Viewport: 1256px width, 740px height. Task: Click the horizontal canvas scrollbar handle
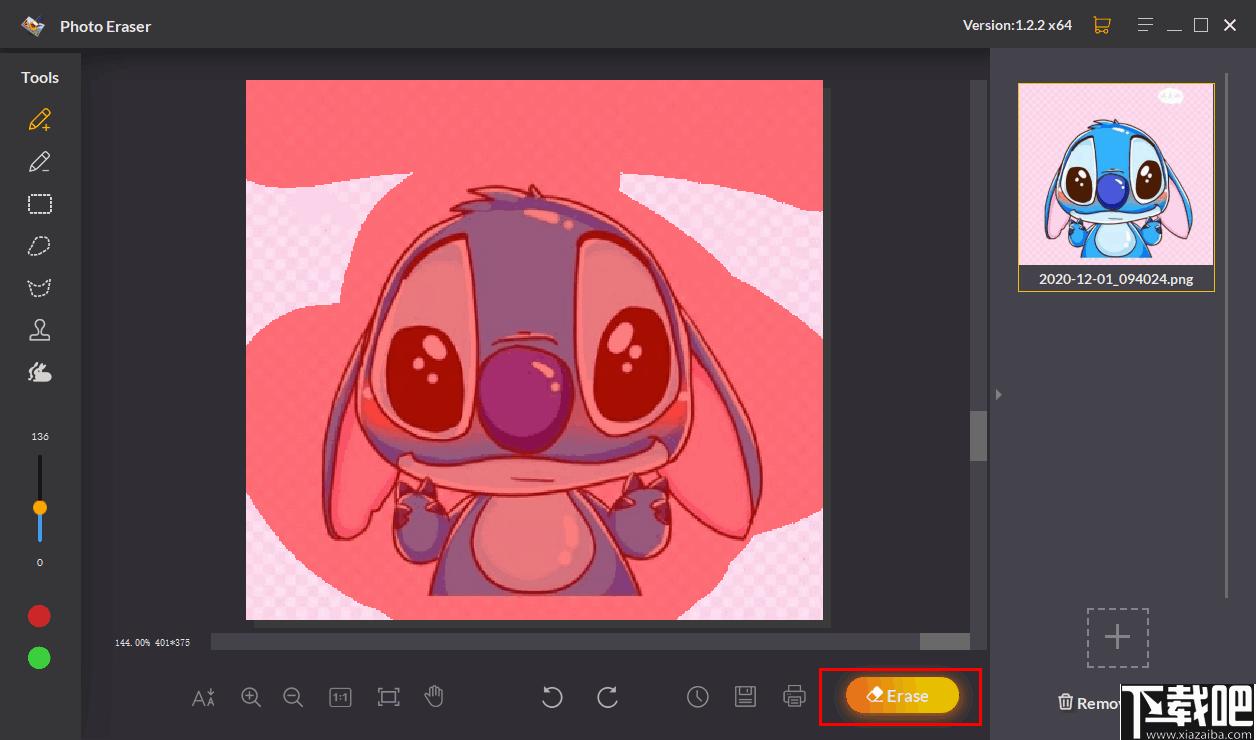point(944,641)
